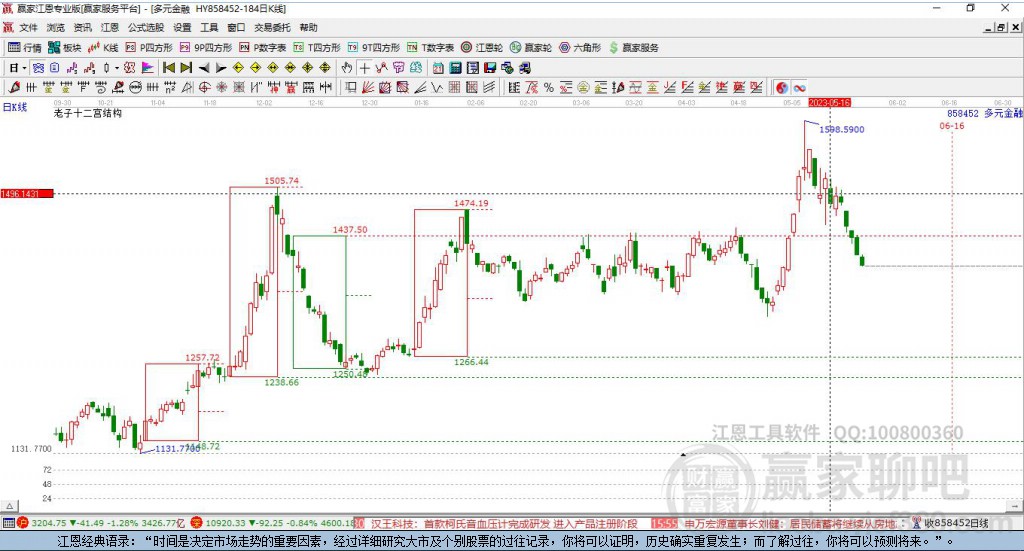
Task: Open the 行情 quotes view
Action: 25,48
